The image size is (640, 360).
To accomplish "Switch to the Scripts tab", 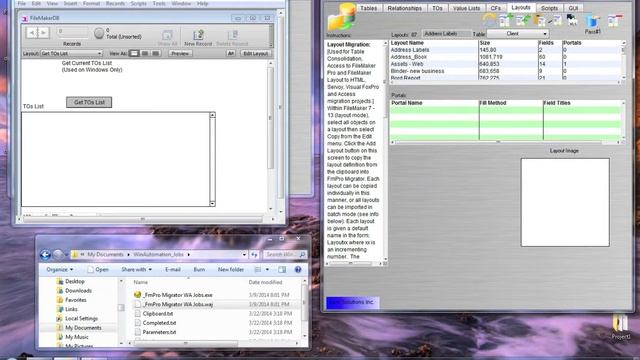I will coord(549,8).
